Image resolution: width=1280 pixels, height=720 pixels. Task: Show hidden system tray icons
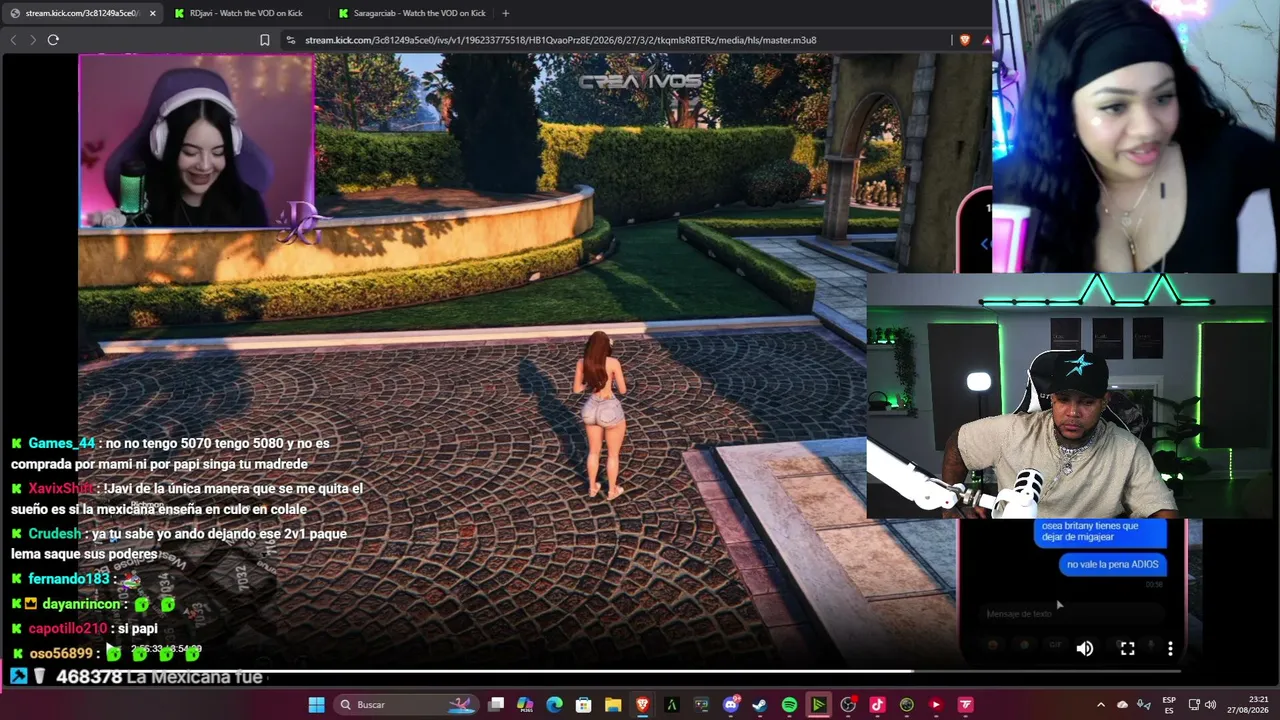point(1101,705)
